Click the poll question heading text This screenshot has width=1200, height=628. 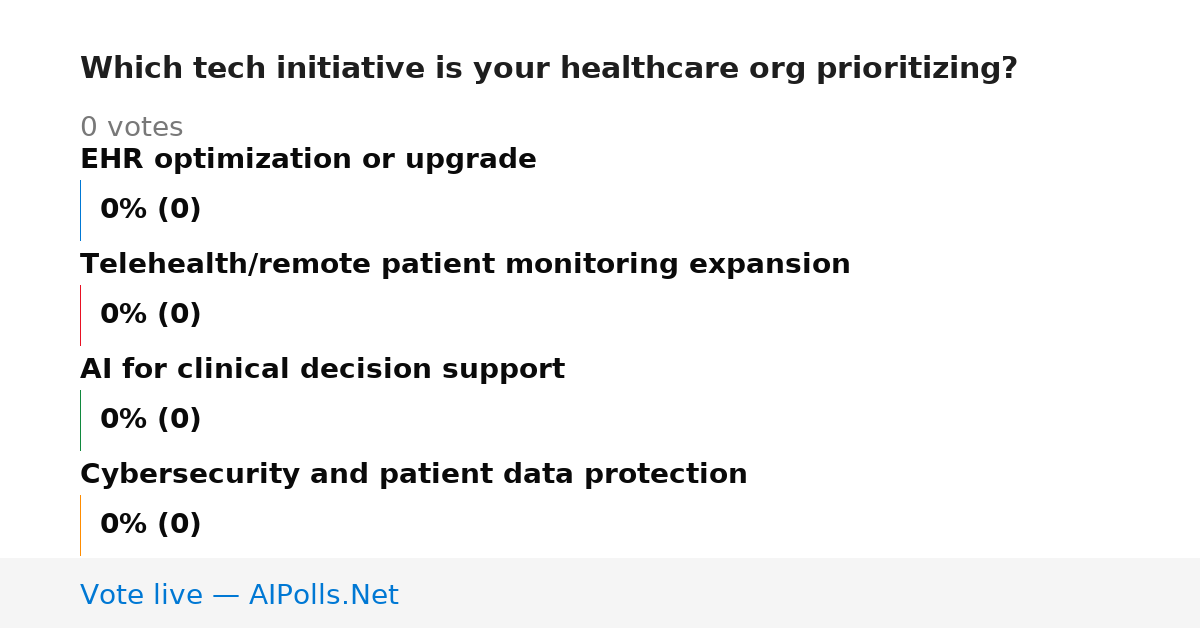click(x=548, y=69)
